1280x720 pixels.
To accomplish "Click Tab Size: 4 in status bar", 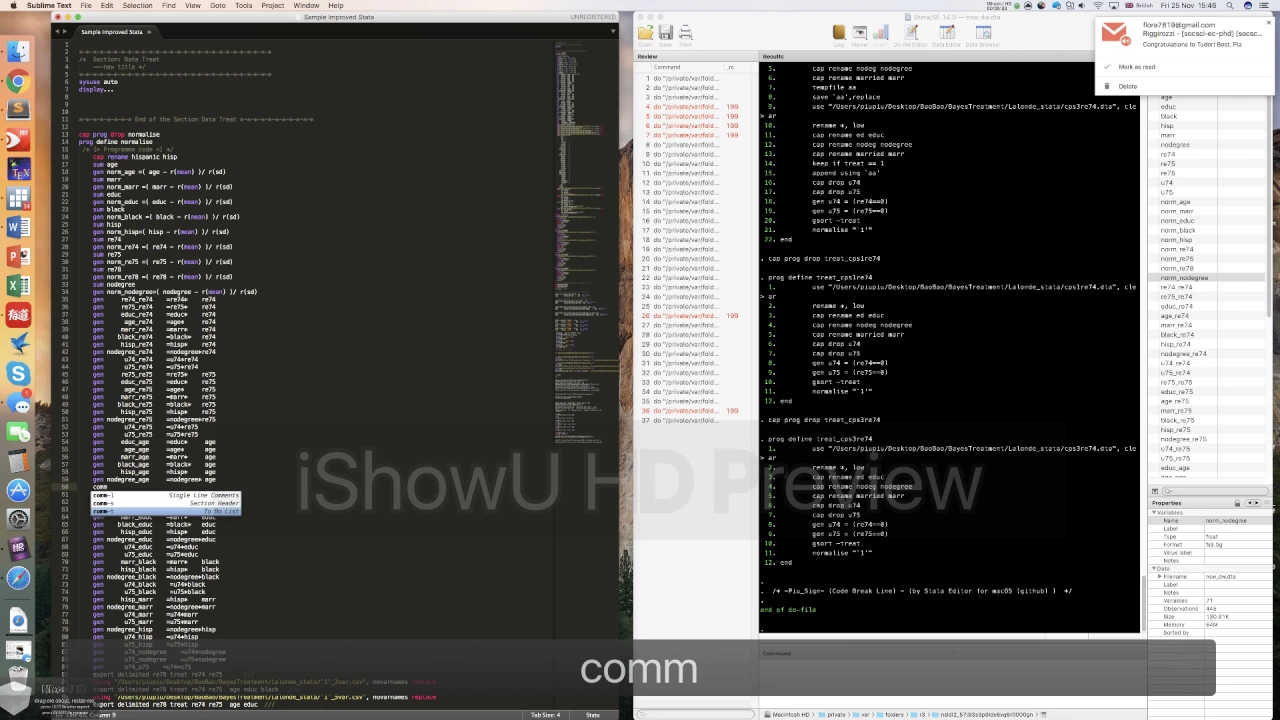I will 546,715.
